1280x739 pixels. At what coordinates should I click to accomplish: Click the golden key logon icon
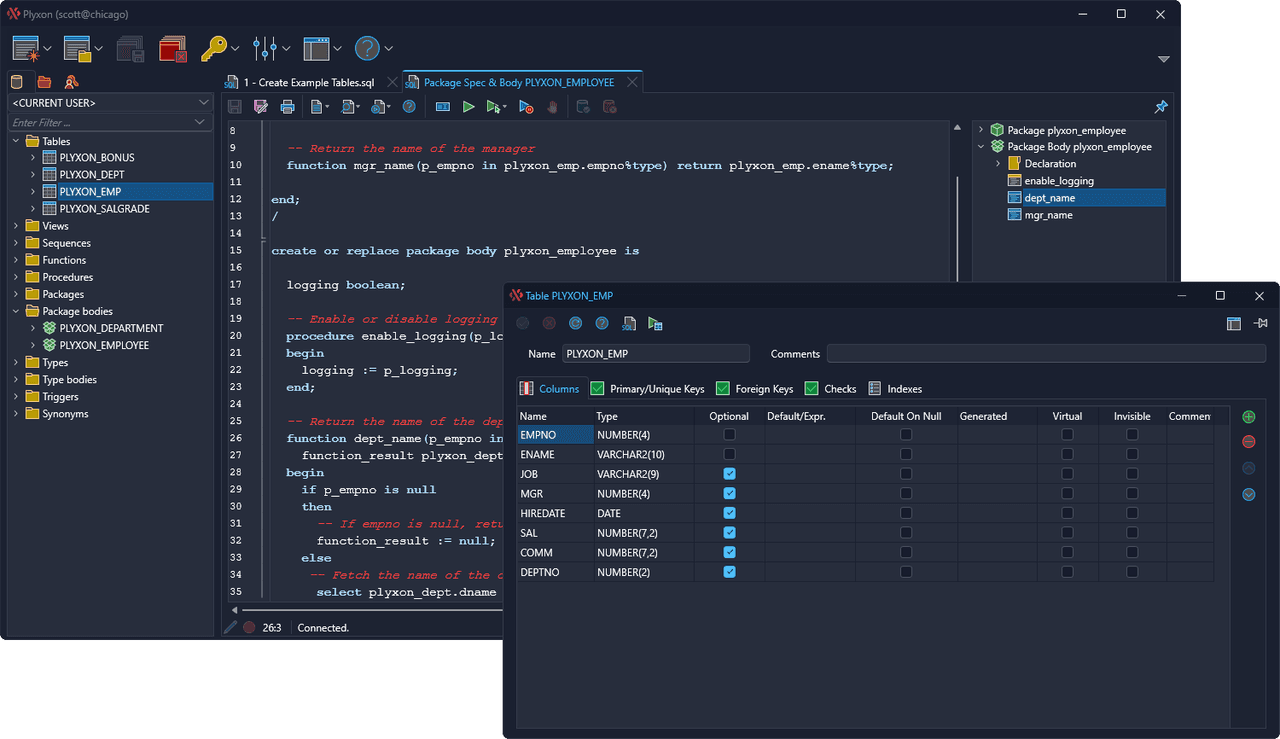tap(214, 48)
